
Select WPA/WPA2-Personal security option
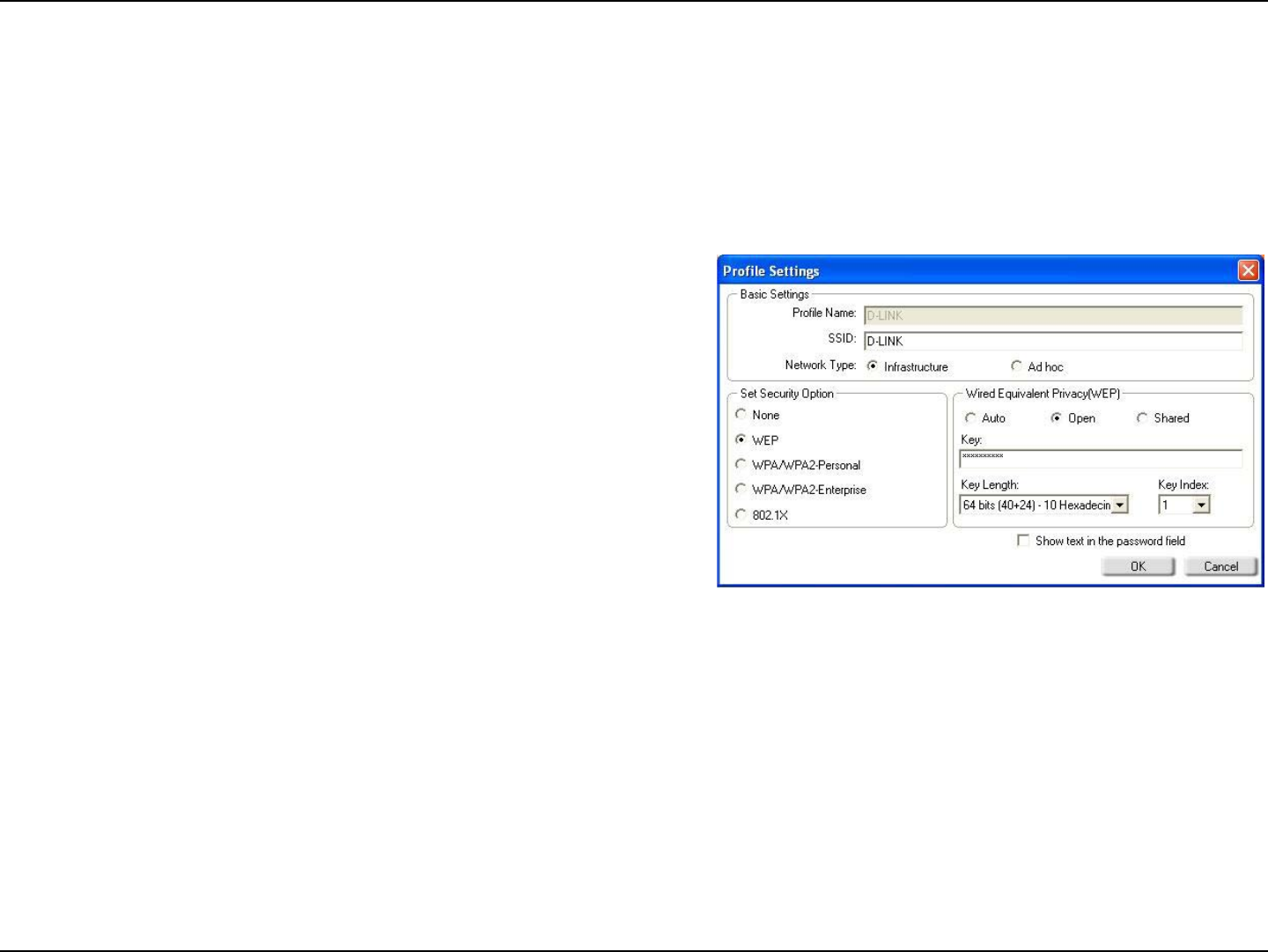coord(741,464)
